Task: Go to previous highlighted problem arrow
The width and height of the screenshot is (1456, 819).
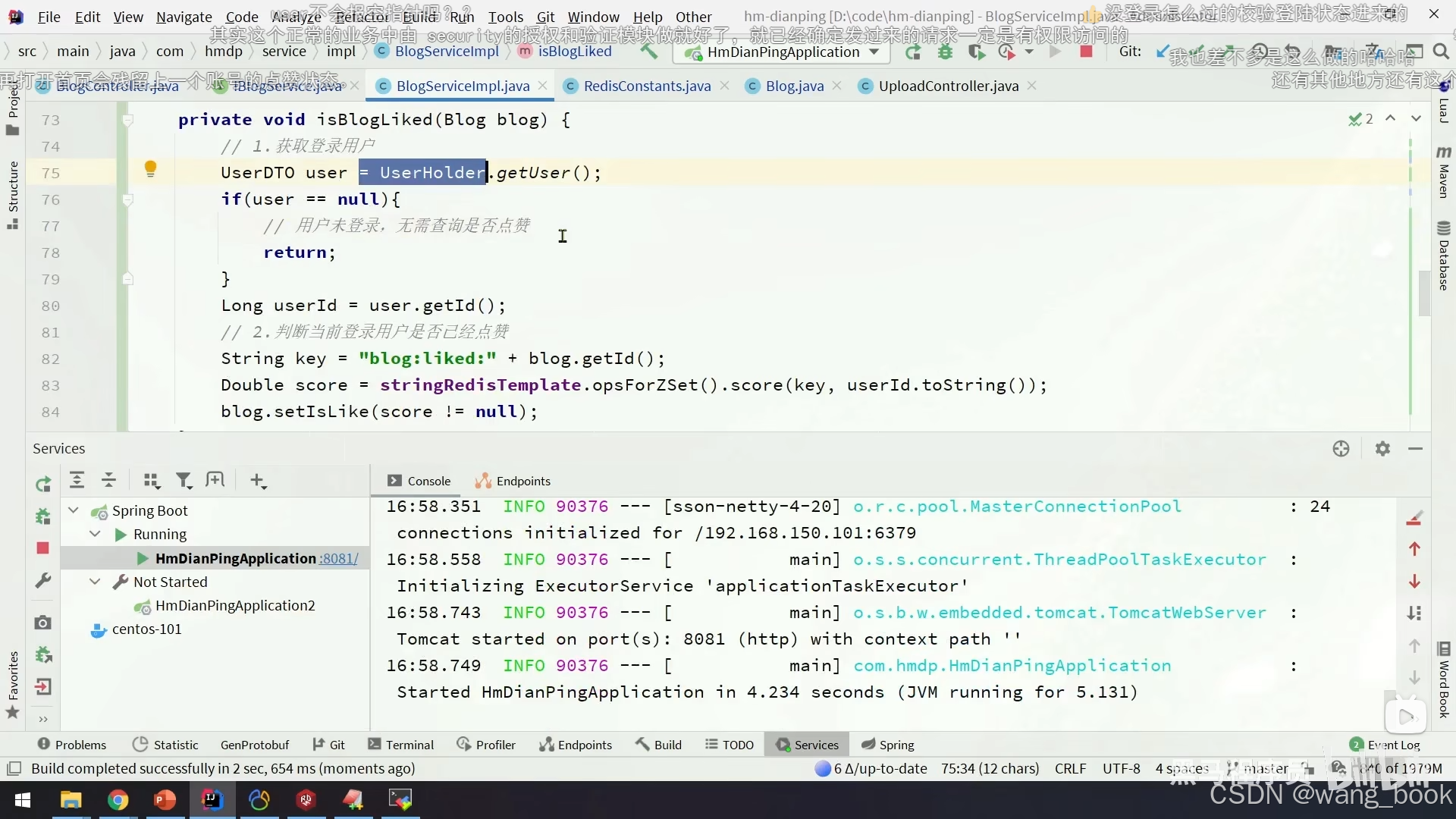Action: point(1390,118)
